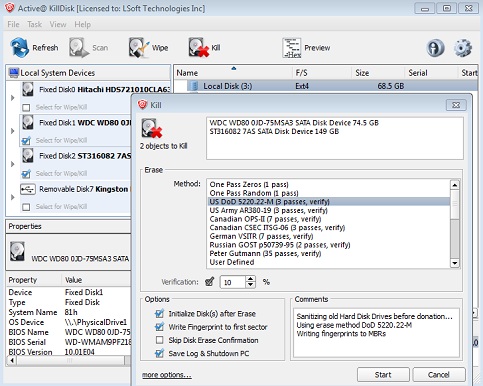Open the View menu
483x386 pixels.
[58, 24]
